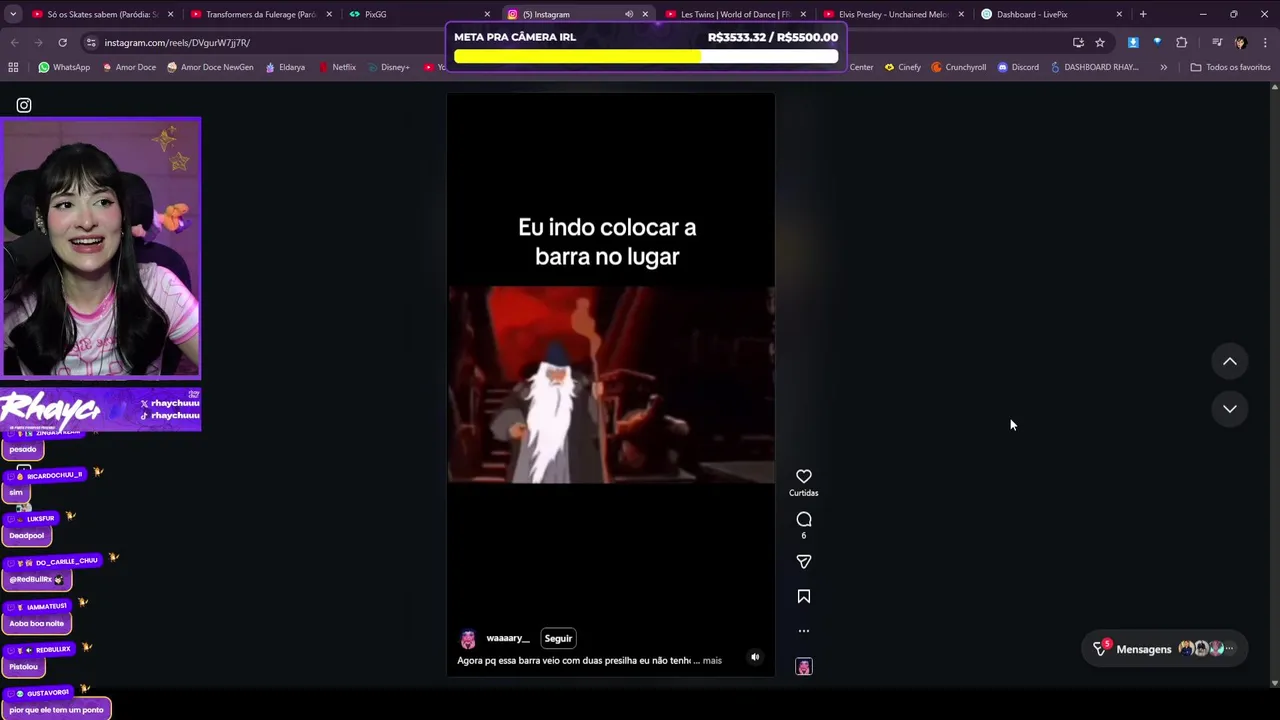This screenshot has width=1280, height=720.
Task: Like the reel with the heart icon
Action: point(804,476)
